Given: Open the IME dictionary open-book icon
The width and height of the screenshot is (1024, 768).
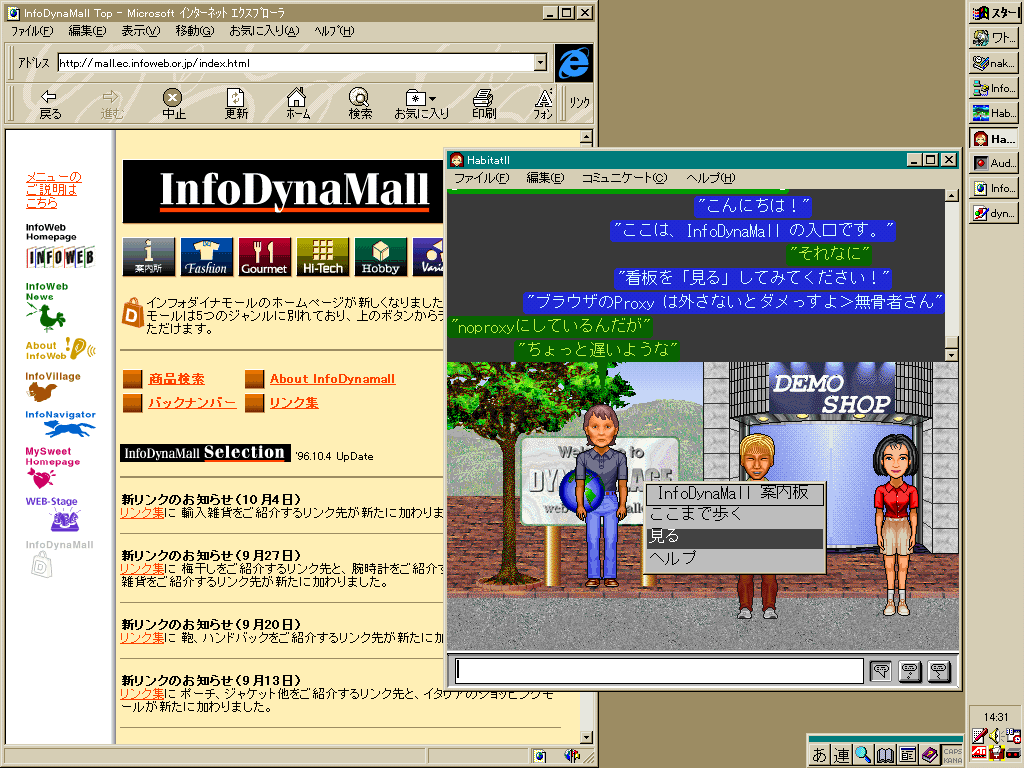Looking at the screenshot, I should (885, 754).
